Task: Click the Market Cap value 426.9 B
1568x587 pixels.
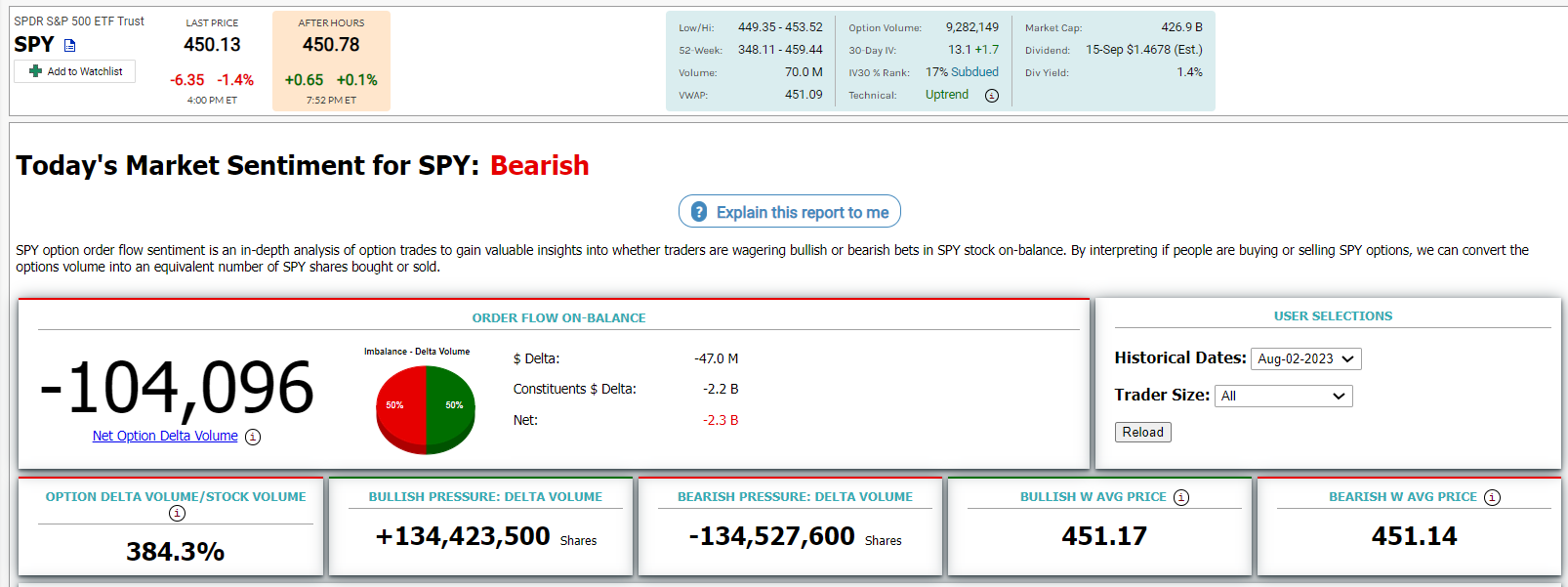Action: [1182, 27]
